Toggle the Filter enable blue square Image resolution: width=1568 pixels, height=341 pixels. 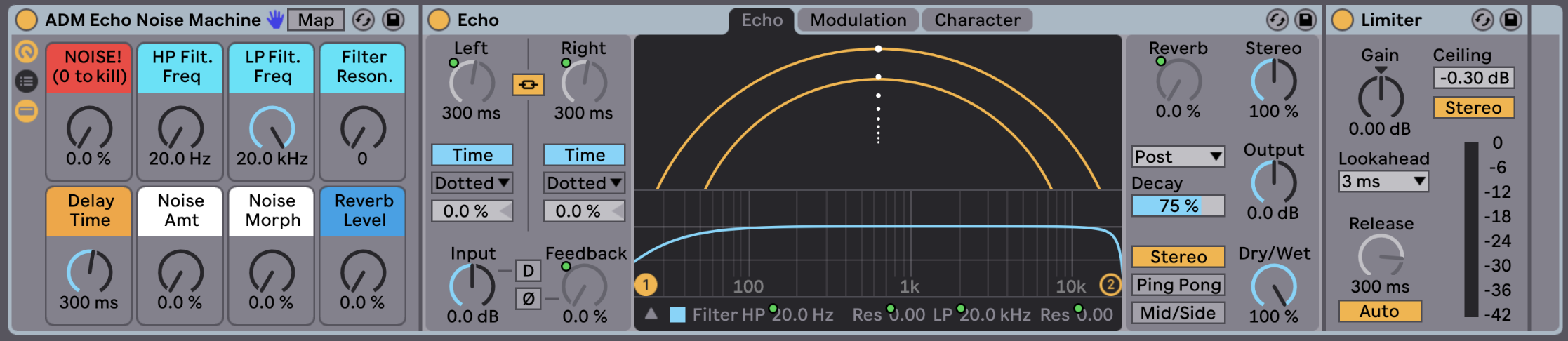coord(677,314)
